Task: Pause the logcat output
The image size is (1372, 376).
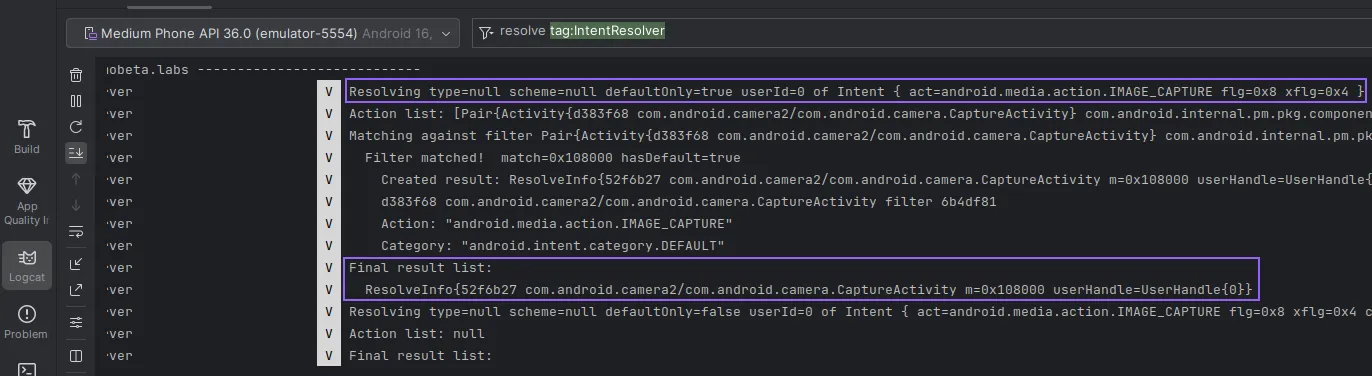Action: (76, 101)
